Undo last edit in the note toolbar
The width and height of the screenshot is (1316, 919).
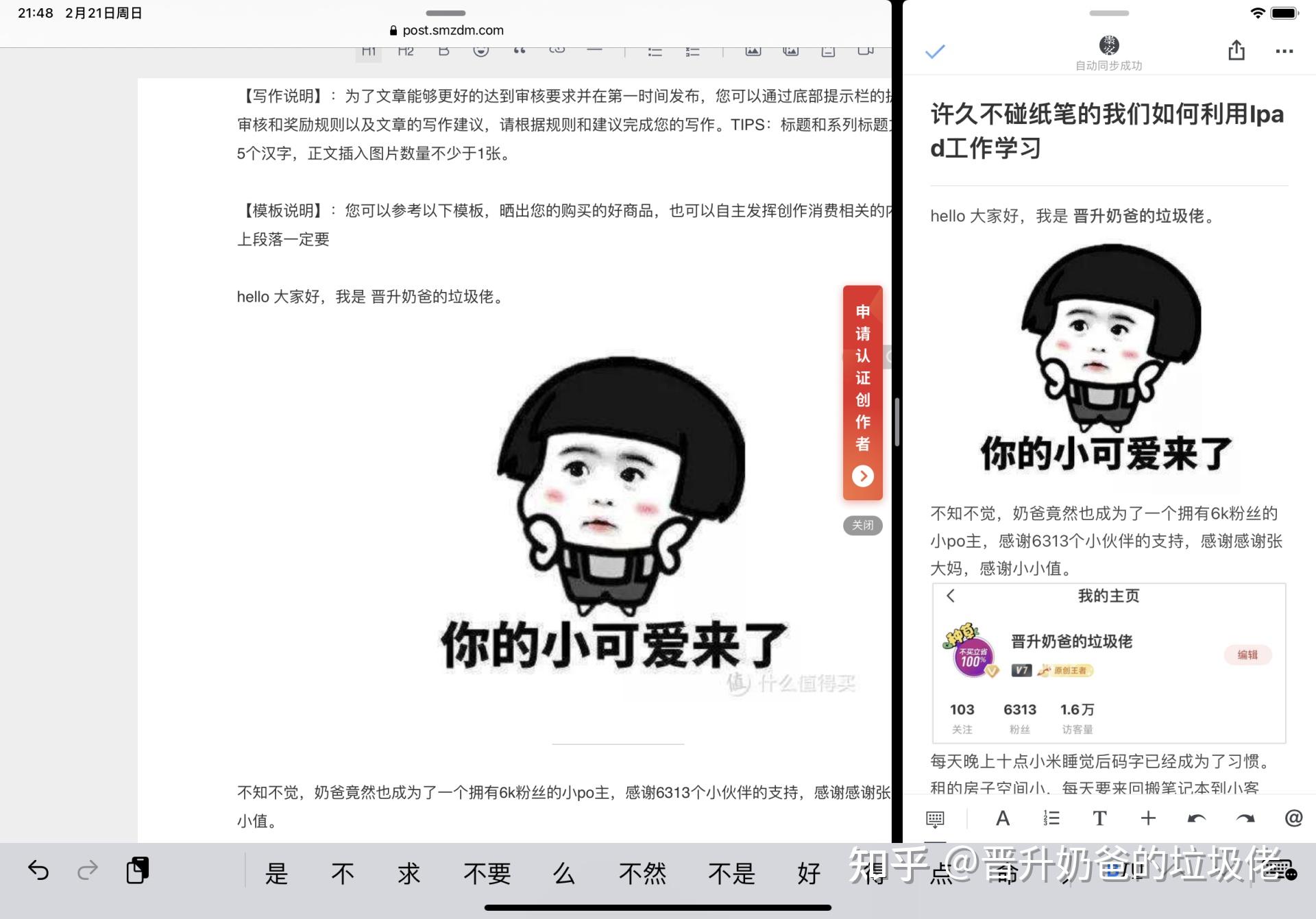pos(1197,818)
